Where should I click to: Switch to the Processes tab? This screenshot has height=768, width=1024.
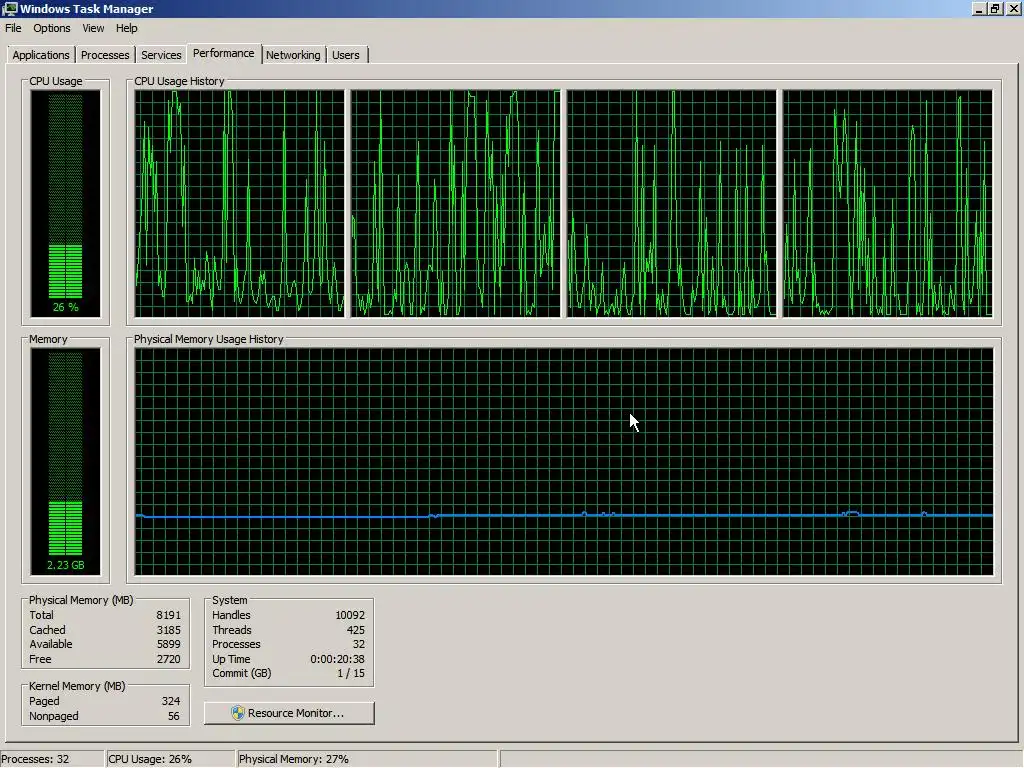pos(105,55)
